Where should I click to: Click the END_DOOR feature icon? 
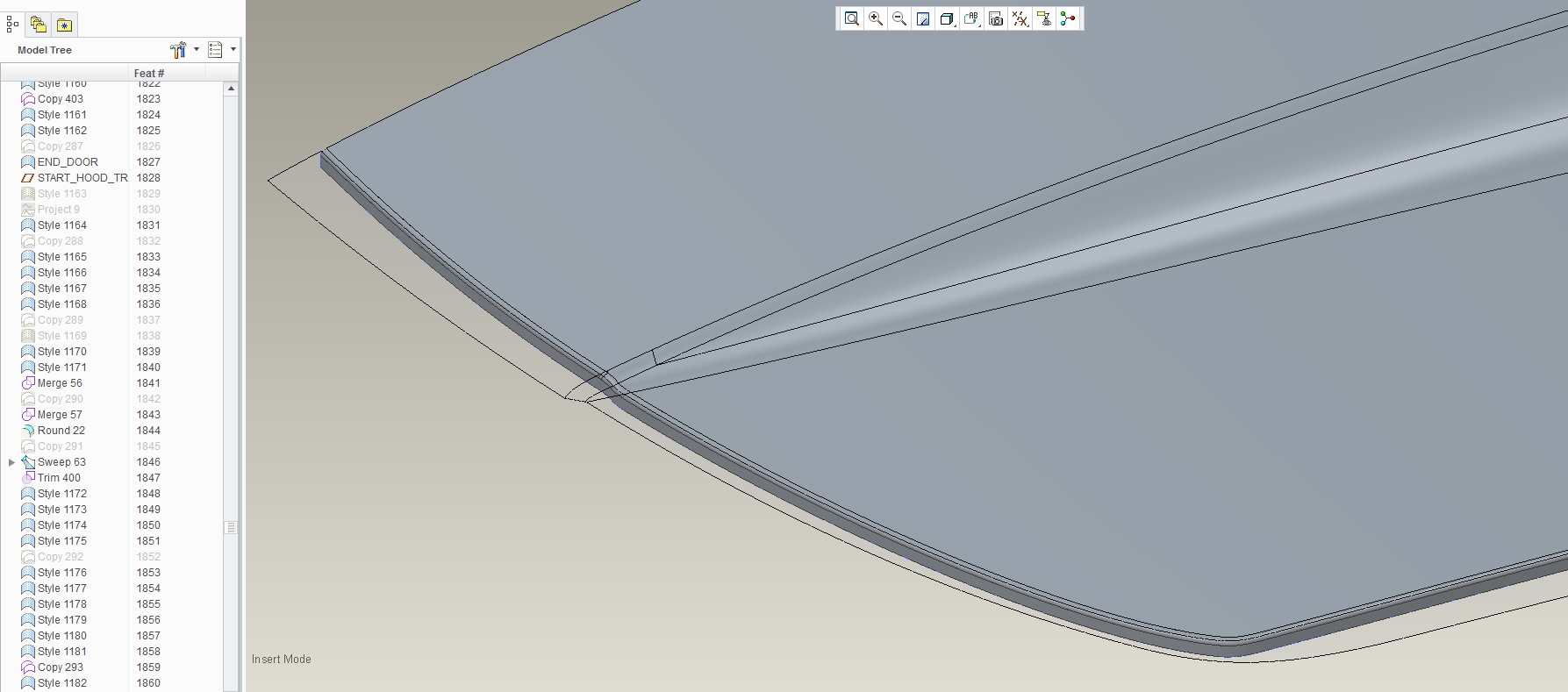28,162
